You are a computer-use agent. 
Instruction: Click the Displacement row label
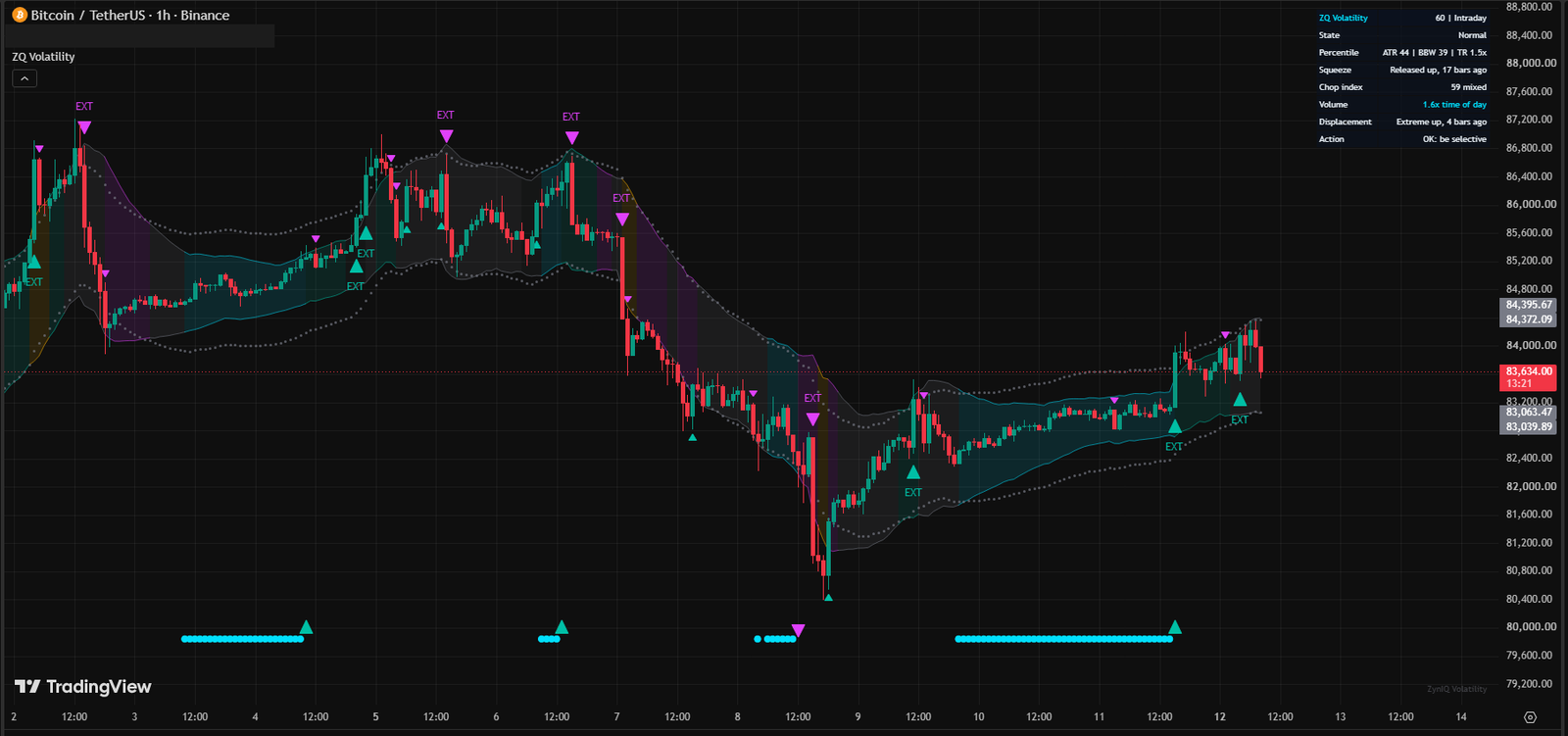[1345, 123]
